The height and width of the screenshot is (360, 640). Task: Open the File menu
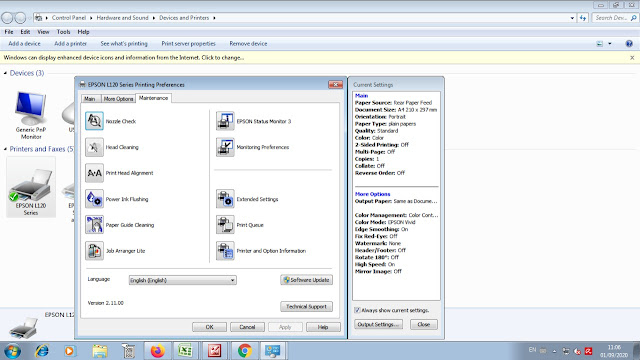(x=9, y=32)
